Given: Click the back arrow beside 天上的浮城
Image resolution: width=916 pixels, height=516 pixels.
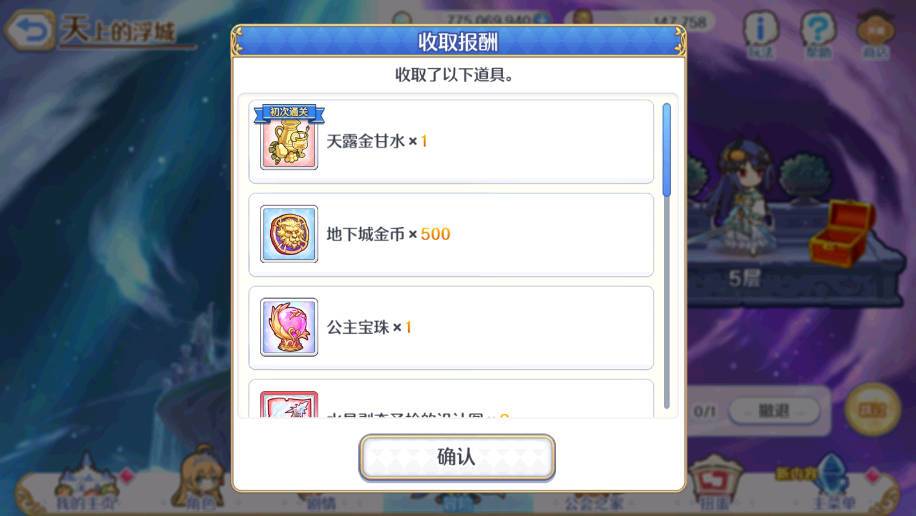Looking at the screenshot, I should [x=29, y=30].
